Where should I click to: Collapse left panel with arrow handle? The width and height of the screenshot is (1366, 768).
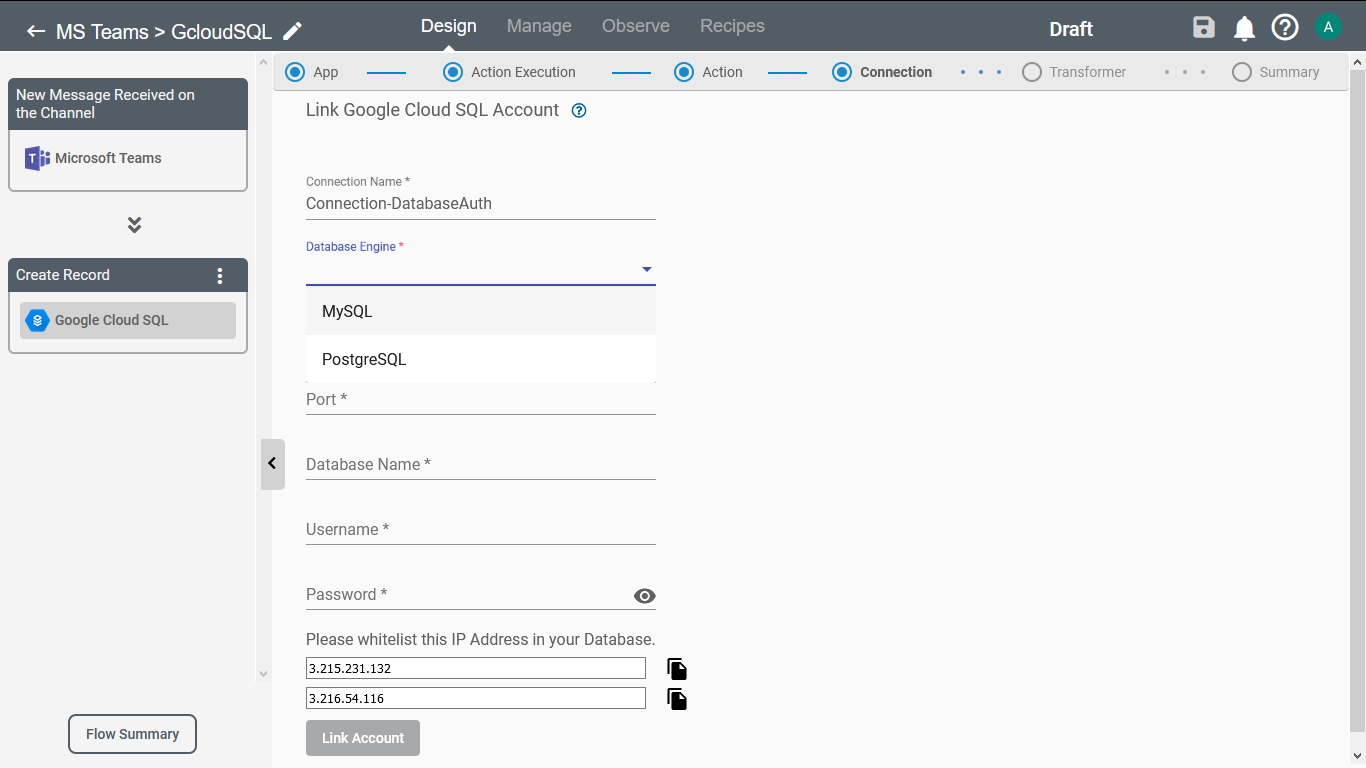coord(272,464)
